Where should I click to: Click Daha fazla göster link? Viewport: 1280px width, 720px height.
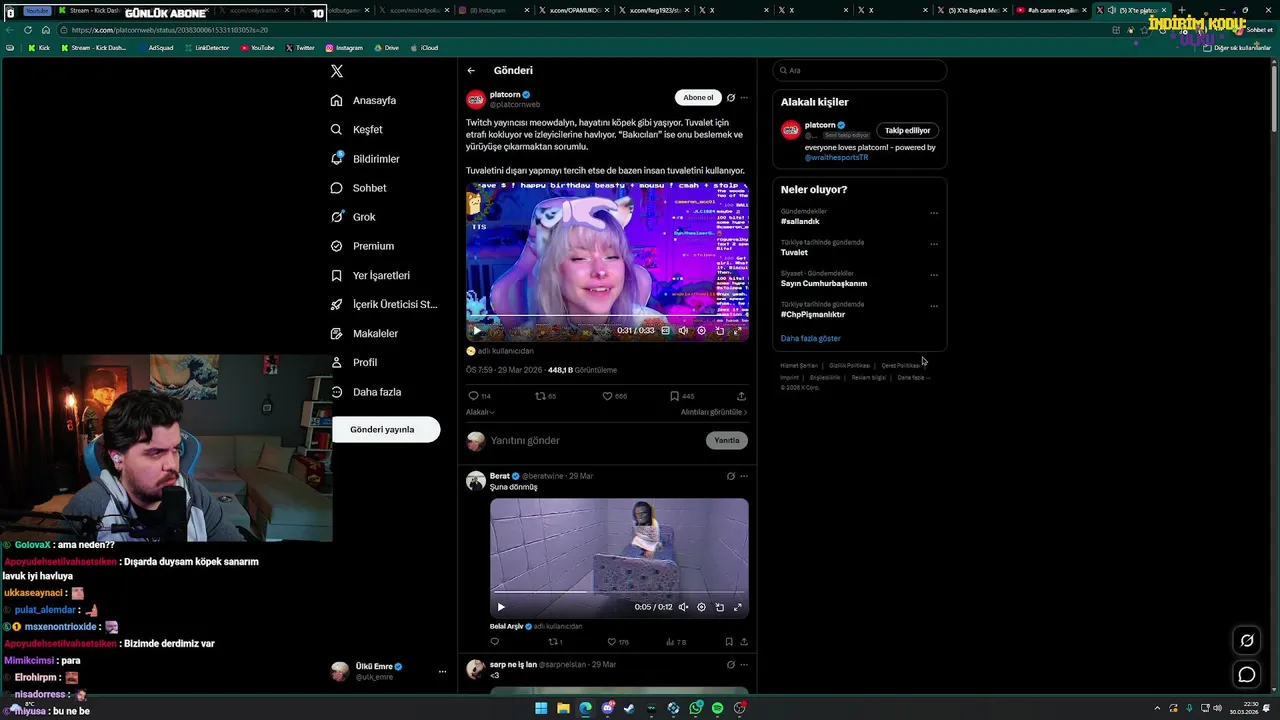811,338
